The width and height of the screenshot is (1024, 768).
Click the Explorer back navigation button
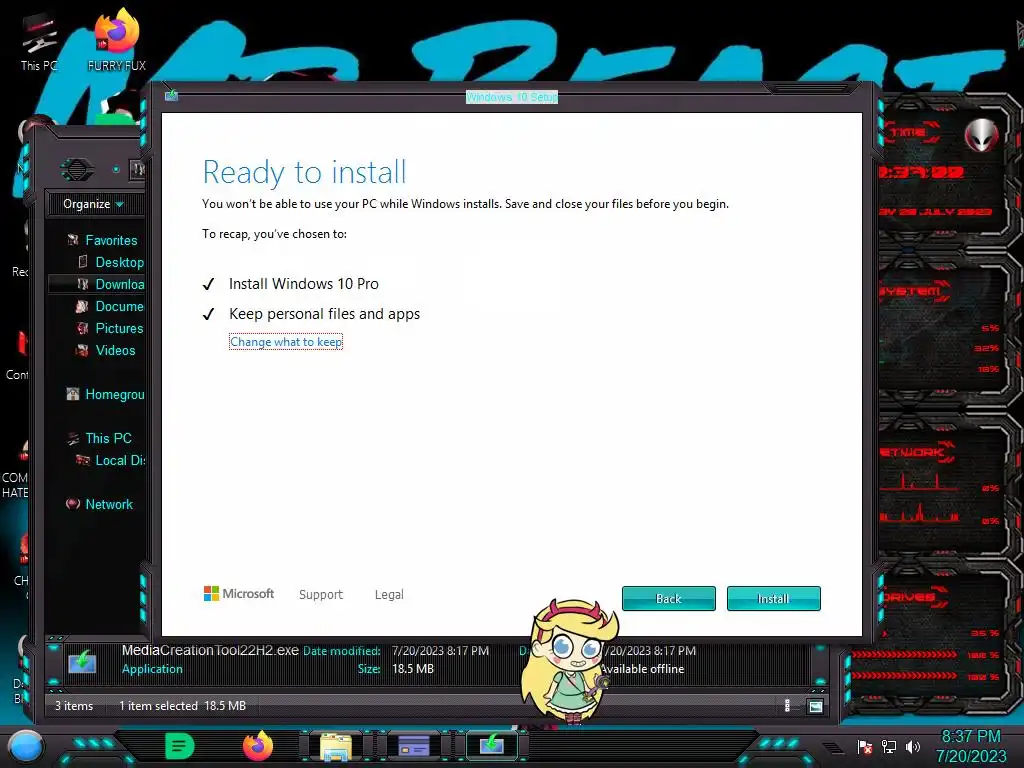(x=77, y=170)
